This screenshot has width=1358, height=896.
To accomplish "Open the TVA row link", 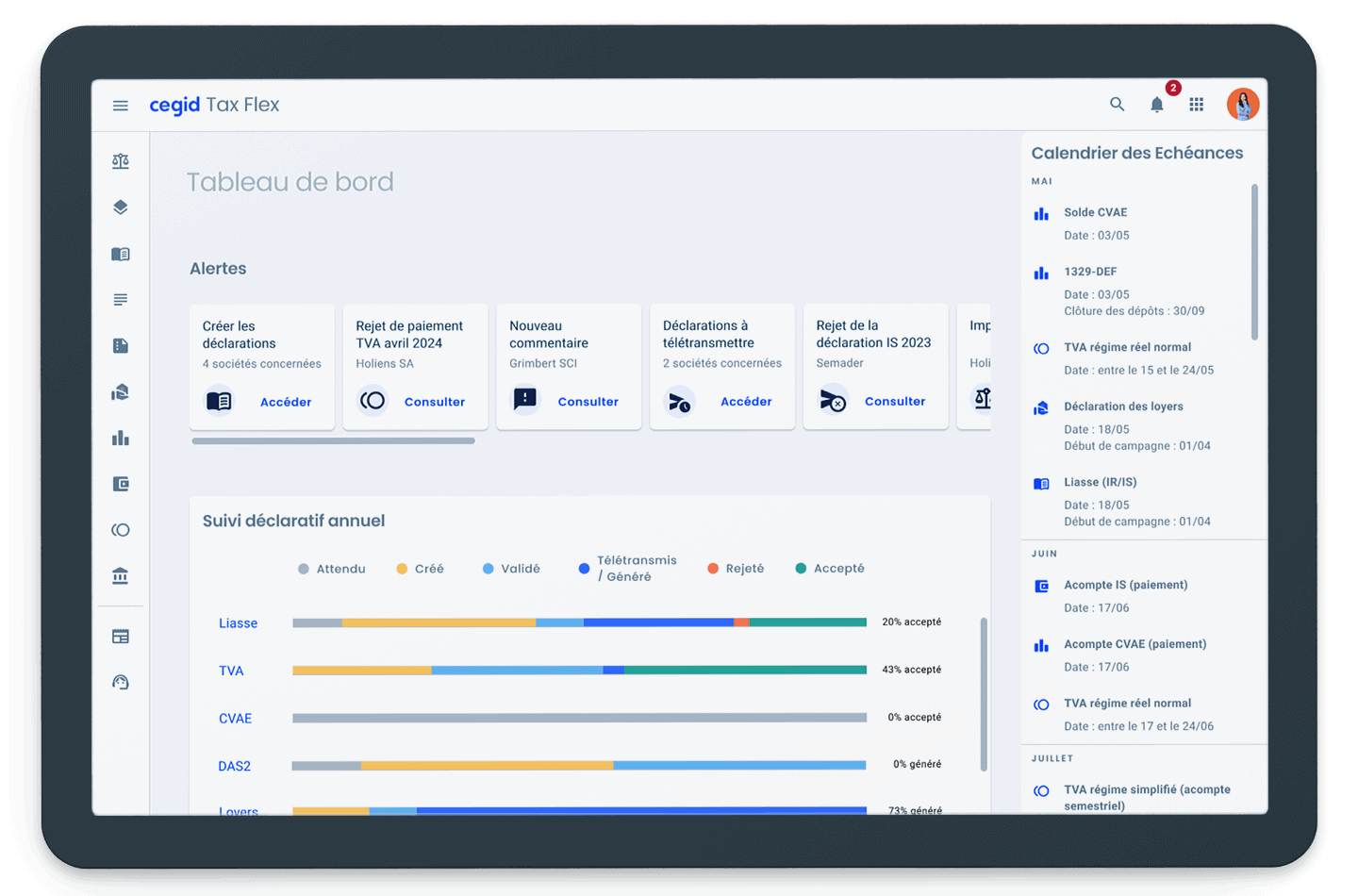I will [231, 671].
